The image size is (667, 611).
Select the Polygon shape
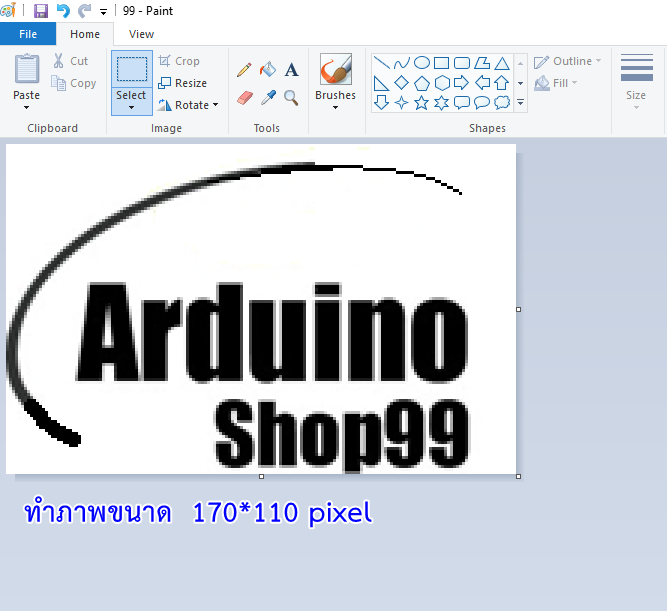tap(482, 63)
